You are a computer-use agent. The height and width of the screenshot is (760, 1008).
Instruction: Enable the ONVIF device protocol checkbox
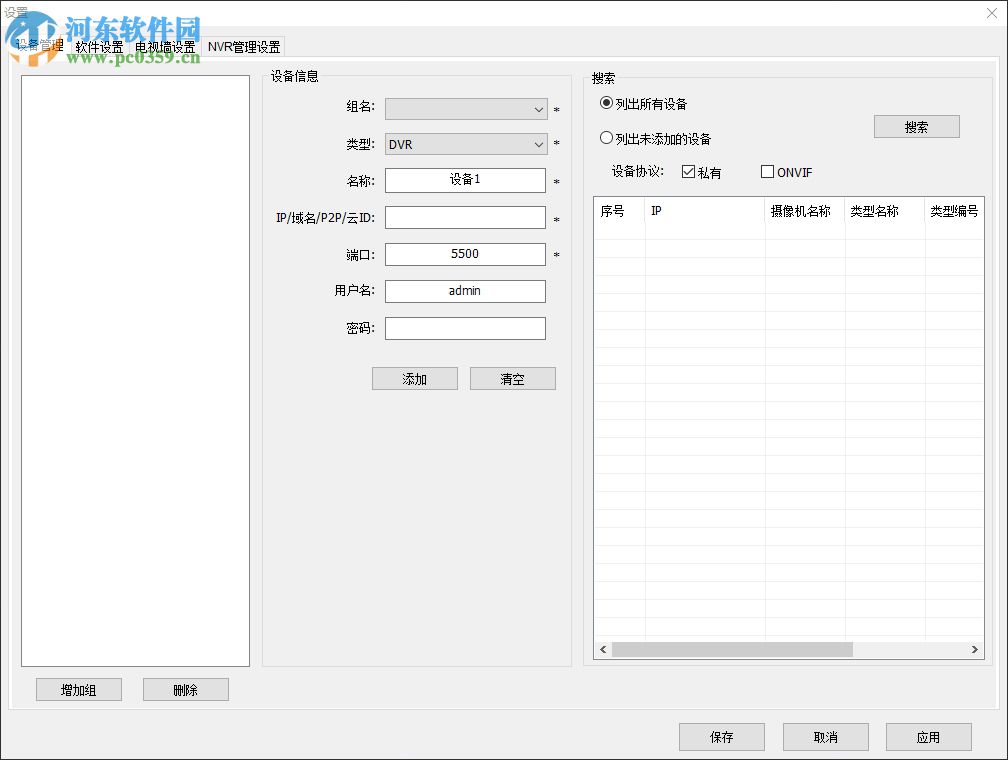pos(766,171)
